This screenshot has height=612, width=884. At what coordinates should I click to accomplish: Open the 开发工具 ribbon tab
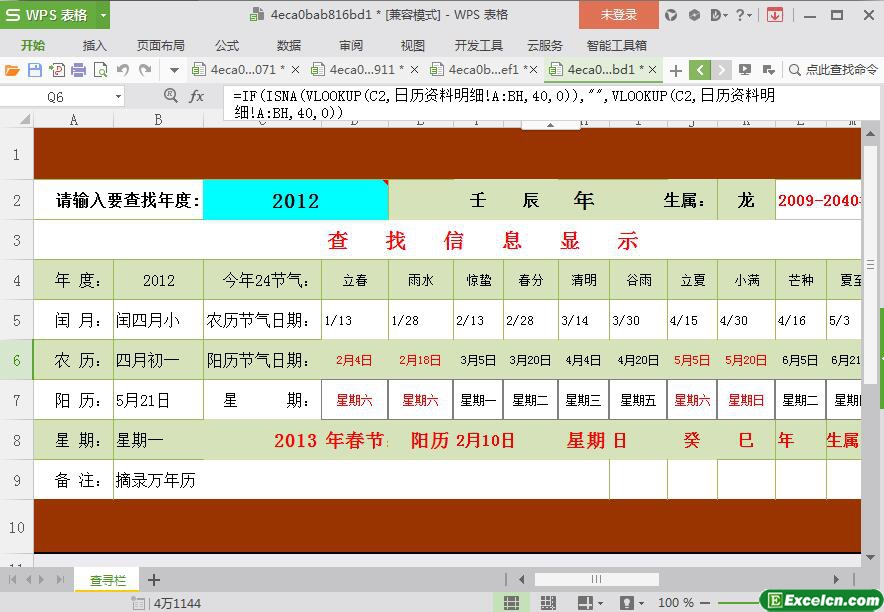(479, 46)
